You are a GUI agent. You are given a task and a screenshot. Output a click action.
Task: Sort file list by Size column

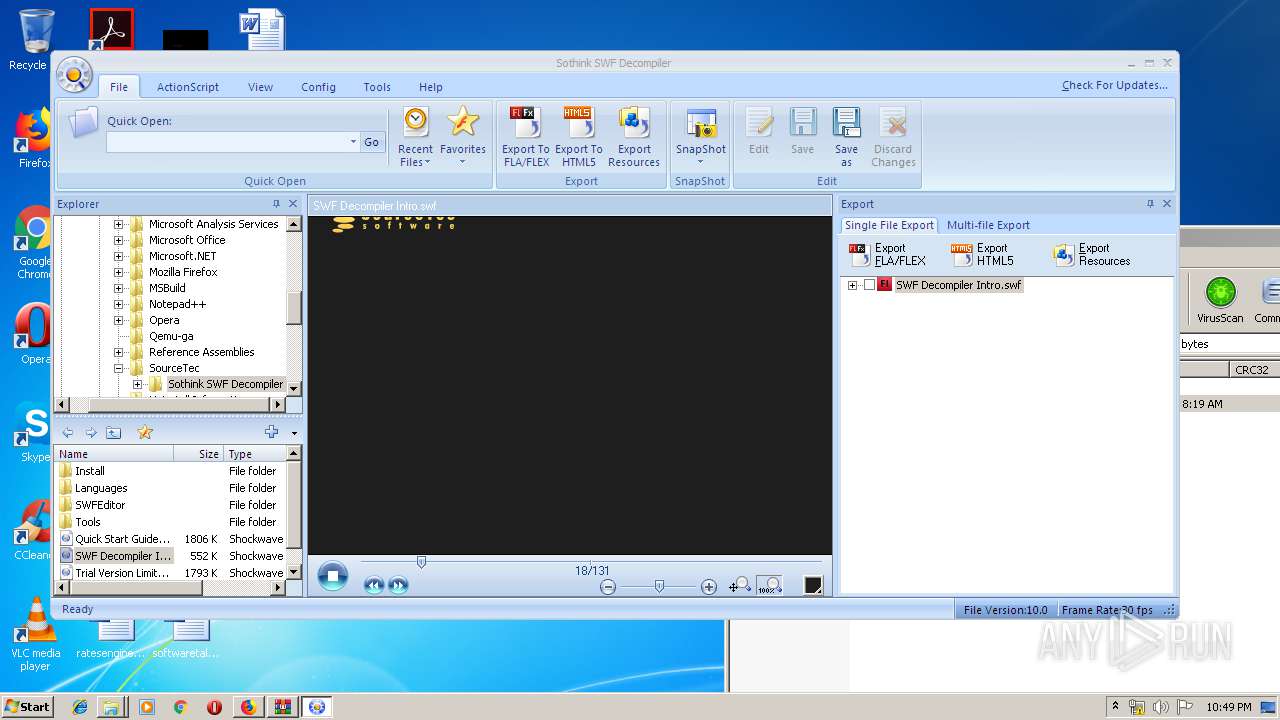coord(199,454)
